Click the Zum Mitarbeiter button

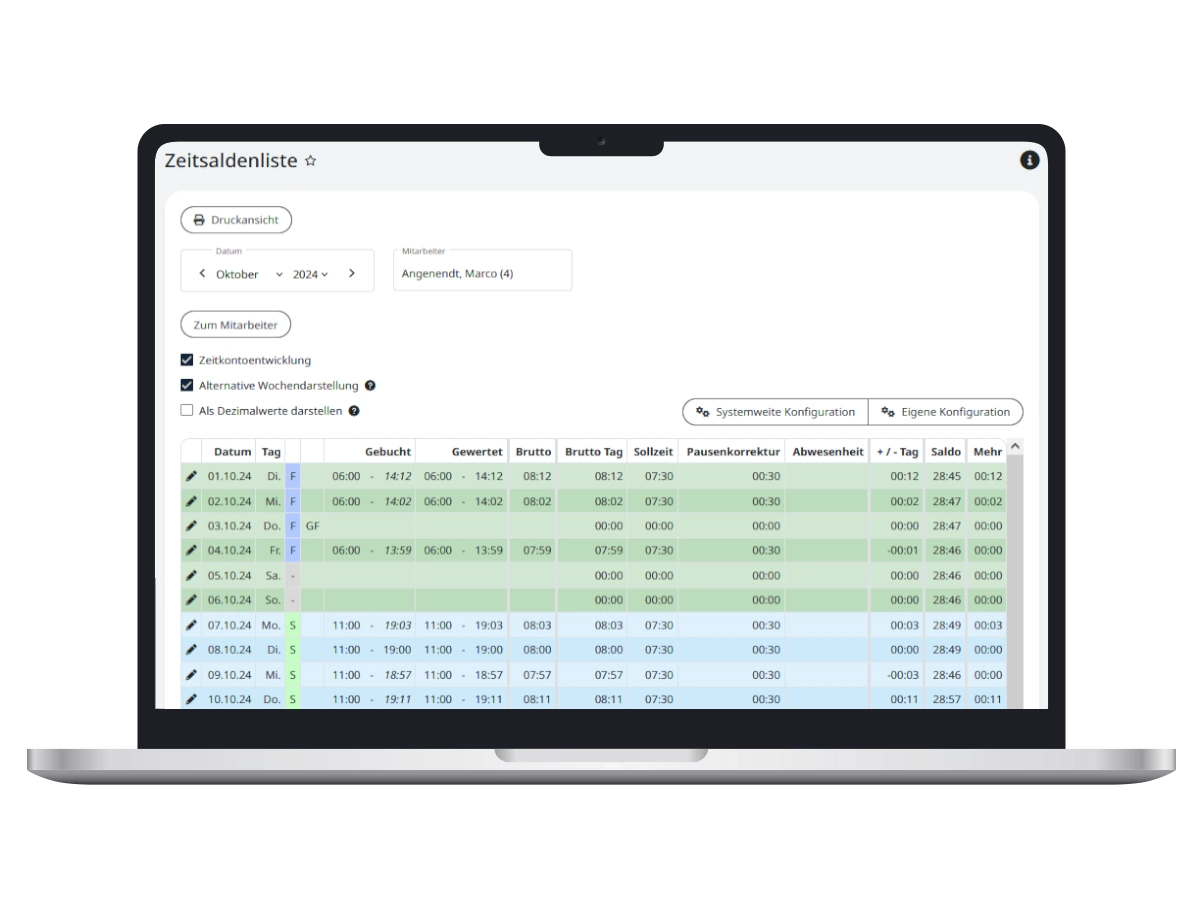click(236, 325)
